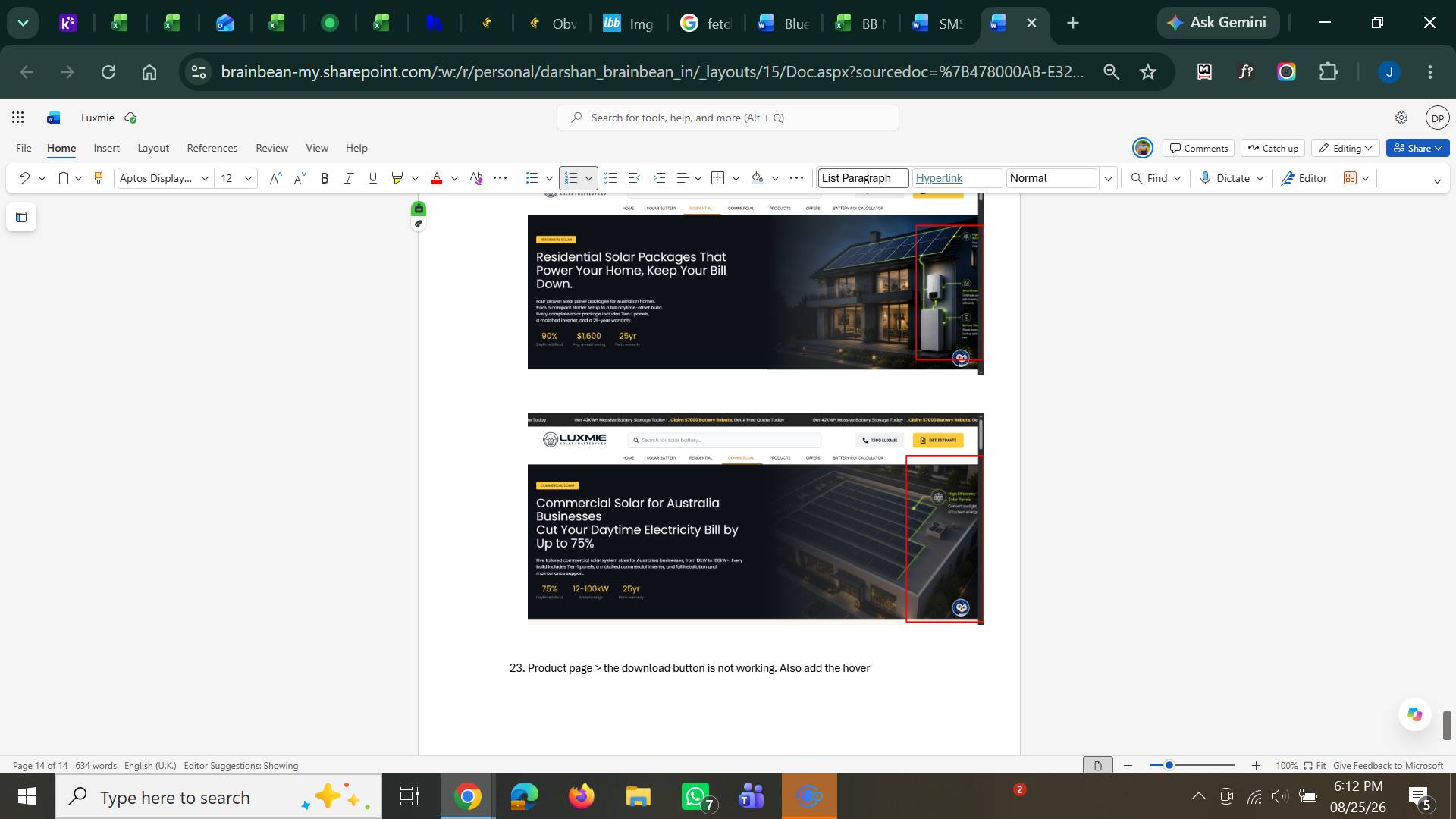Toggle Italic formatting

click(x=348, y=178)
